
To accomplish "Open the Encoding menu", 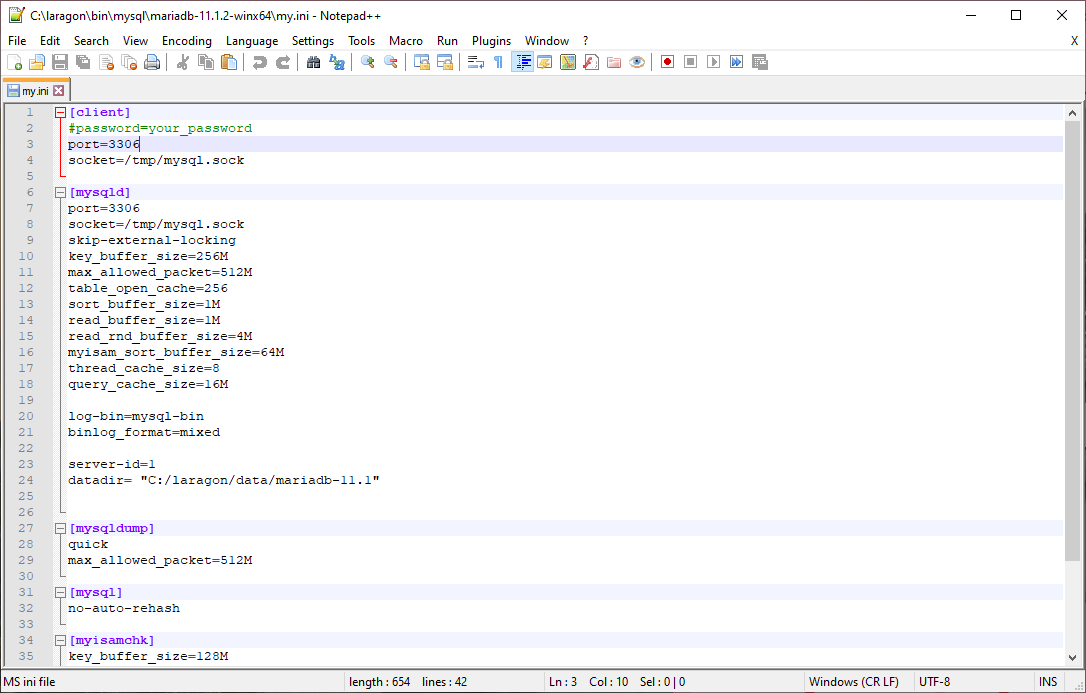I will click(x=187, y=41).
